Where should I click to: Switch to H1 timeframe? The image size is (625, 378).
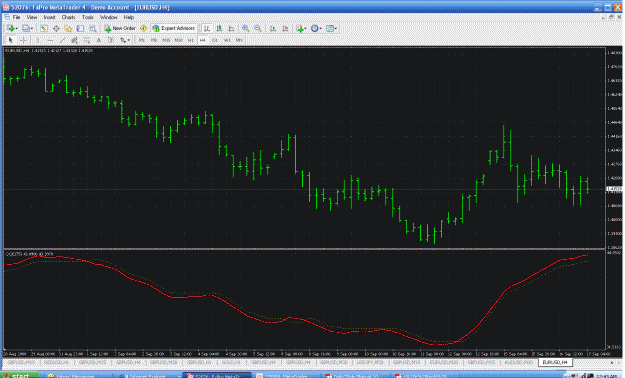pyautogui.click(x=191, y=40)
